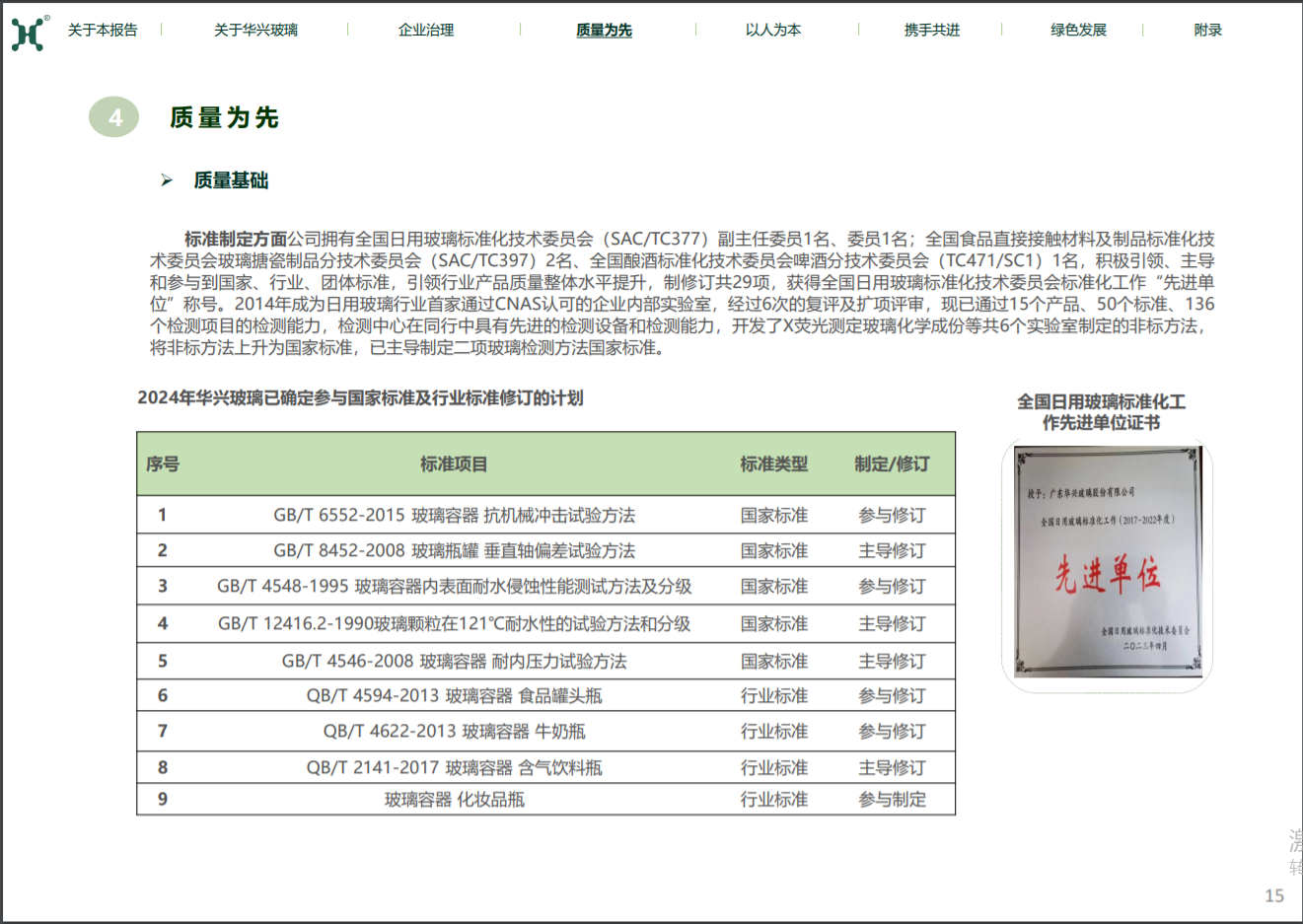Switch to the 绿色发展 tab

1078,31
